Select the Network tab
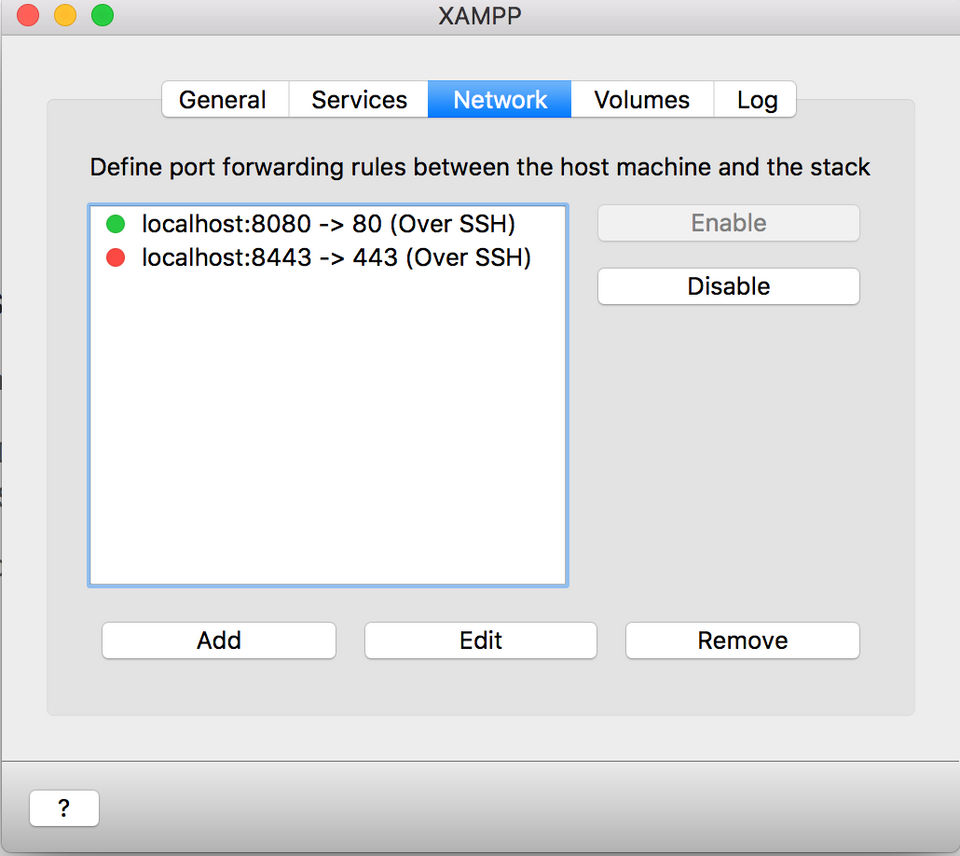Image resolution: width=960 pixels, height=856 pixels. 500,100
